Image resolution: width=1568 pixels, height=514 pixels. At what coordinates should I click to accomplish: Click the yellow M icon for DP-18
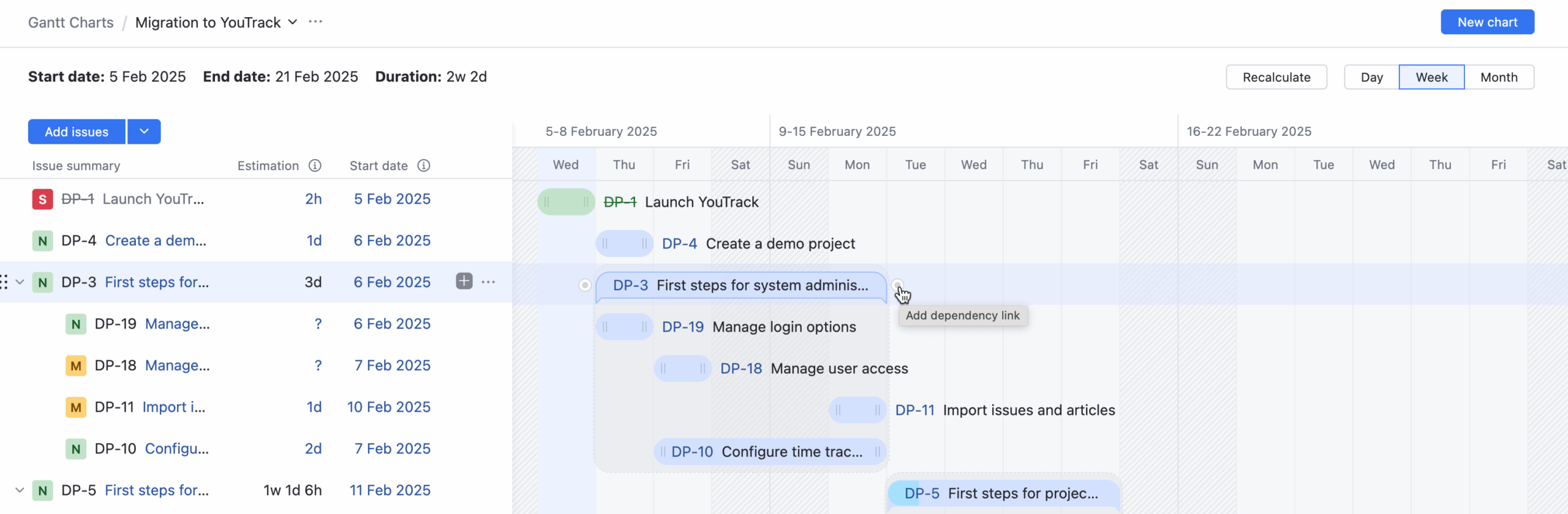pos(75,366)
